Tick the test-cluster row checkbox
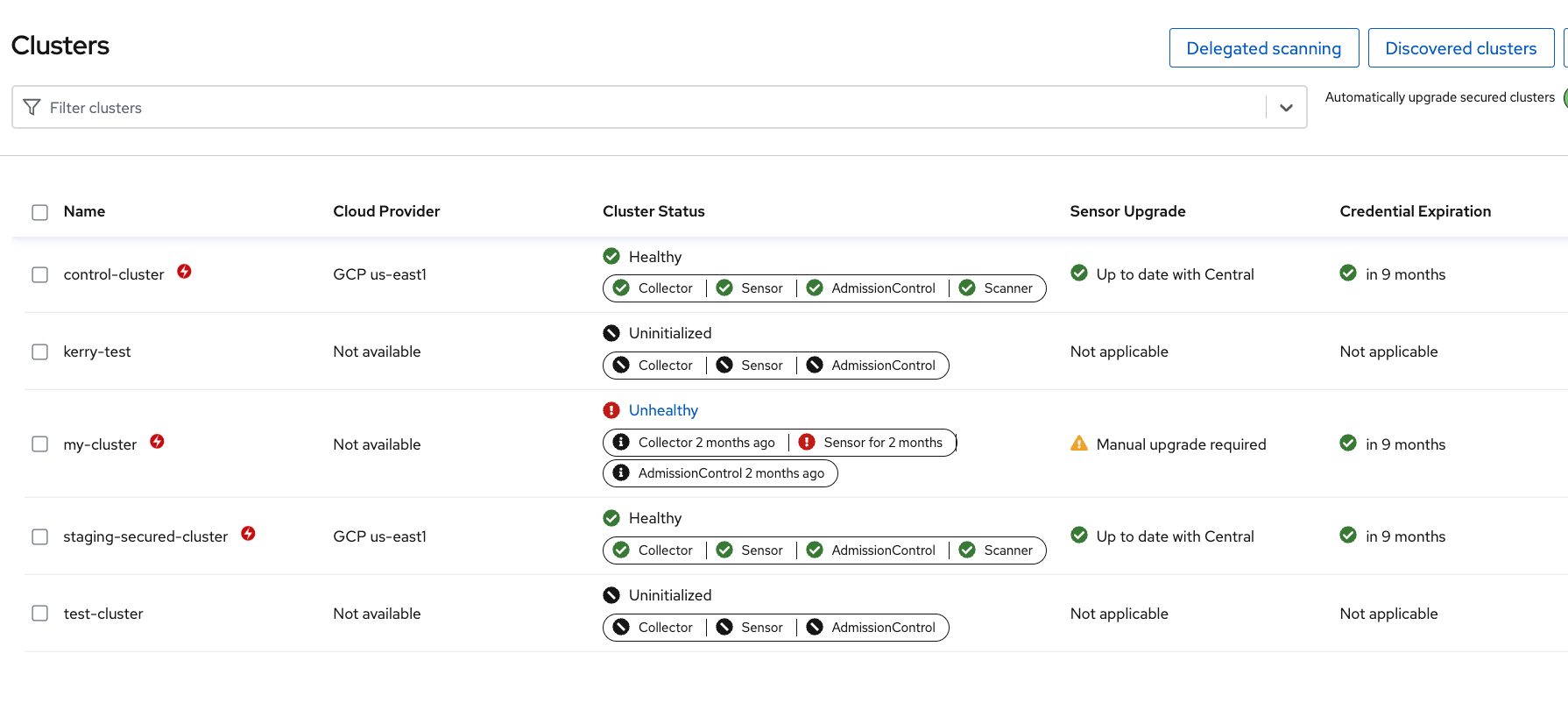This screenshot has width=1568, height=703. (x=40, y=614)
